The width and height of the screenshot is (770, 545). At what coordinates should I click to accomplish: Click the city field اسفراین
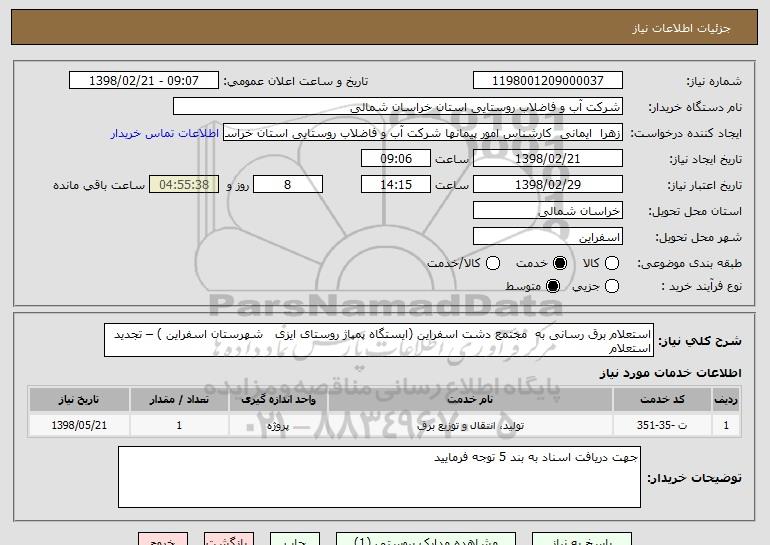548,237
